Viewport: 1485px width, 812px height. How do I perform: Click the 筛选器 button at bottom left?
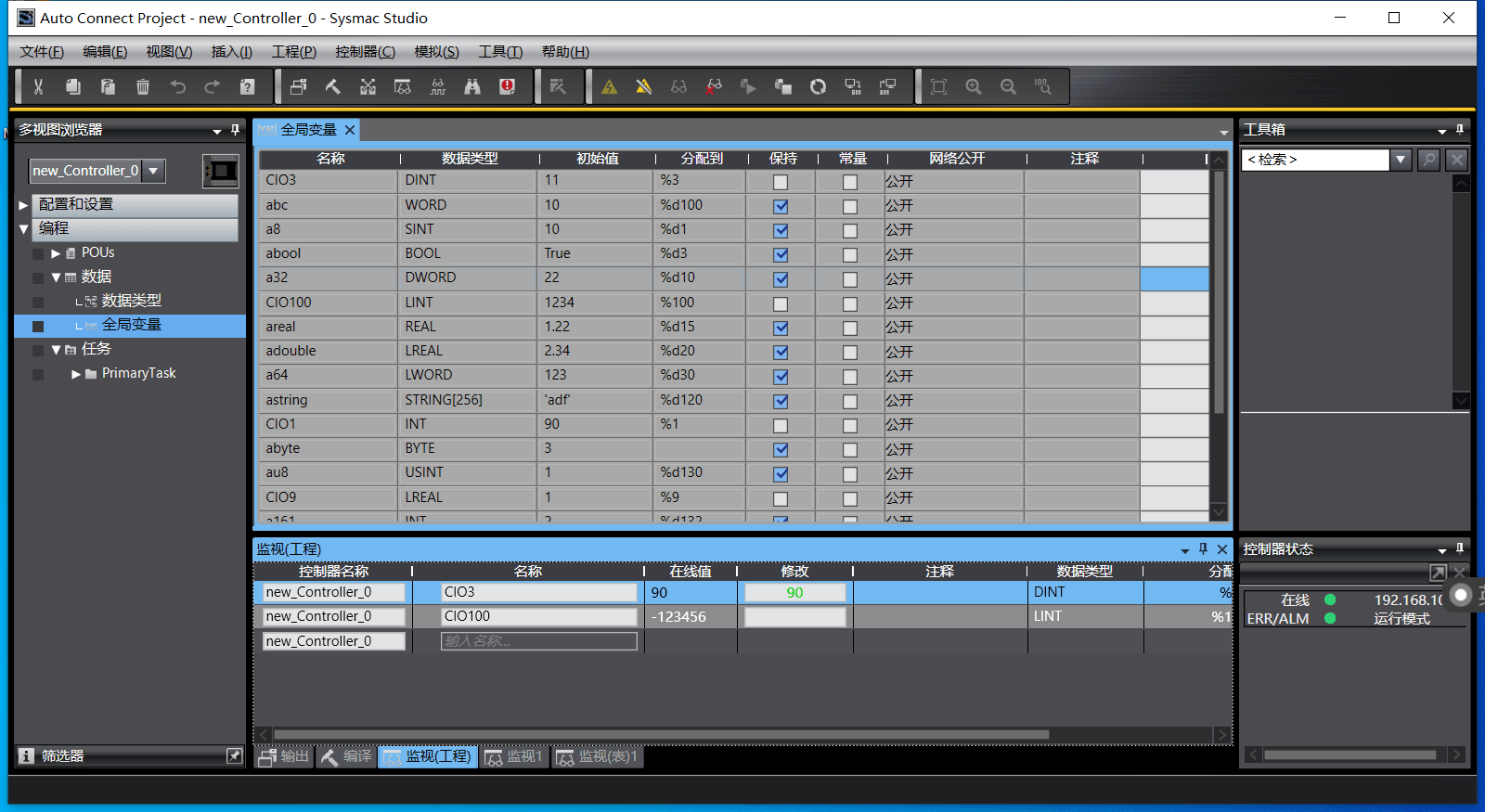[x=63, y=756]
